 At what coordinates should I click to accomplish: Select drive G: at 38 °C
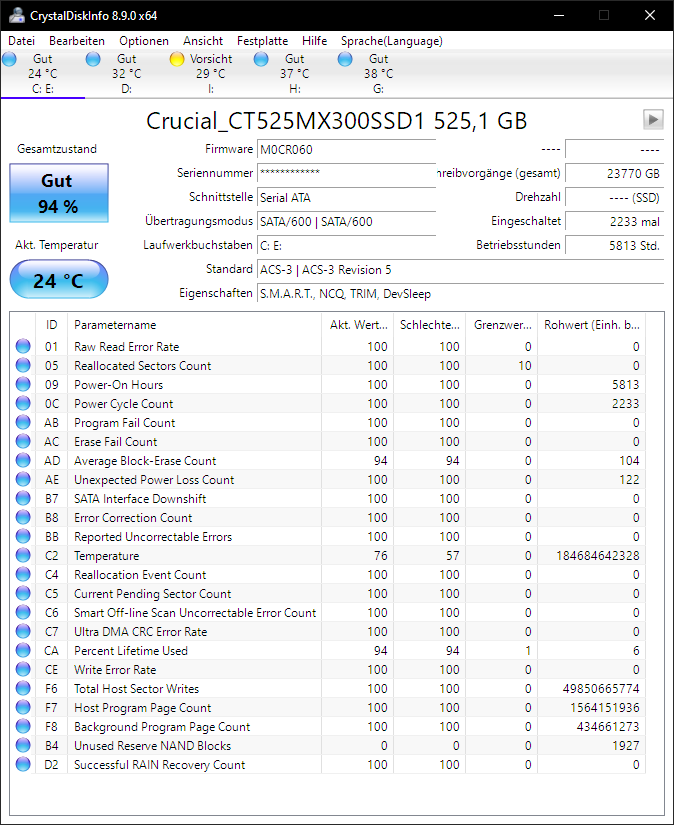point(378,74)
